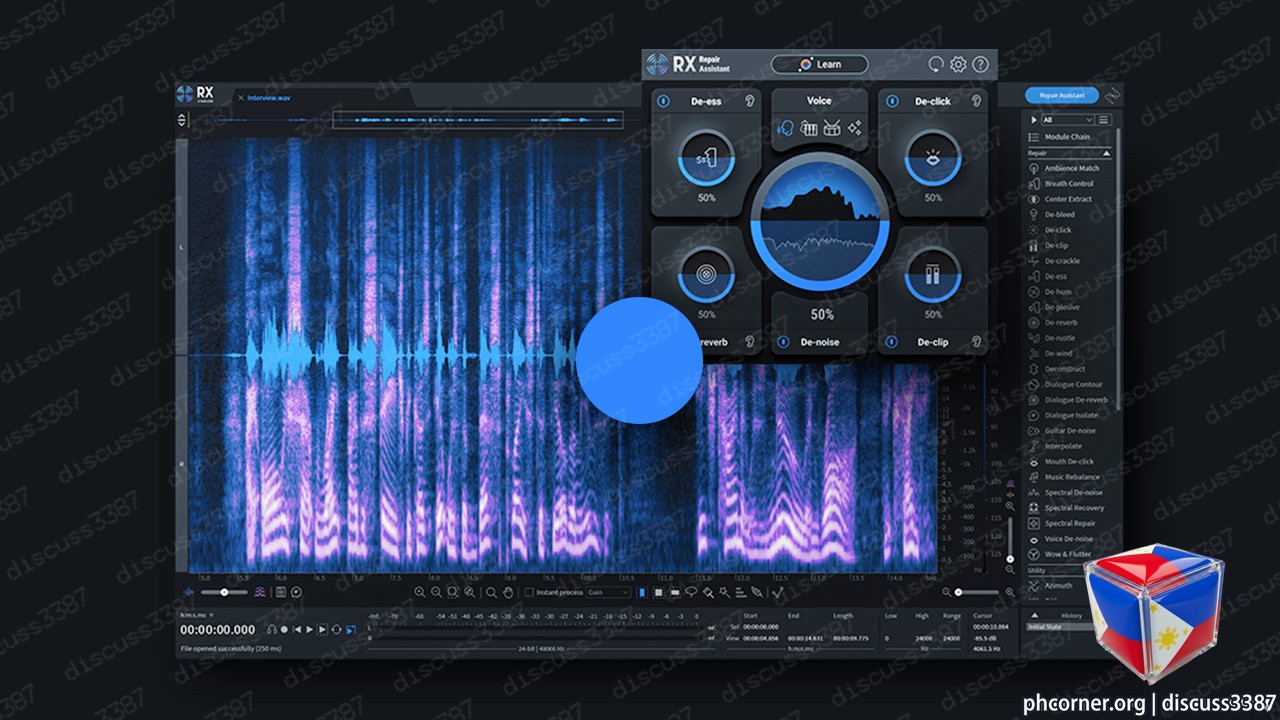
Task: Toggle loop playback in transport
Action: click(336, 630)
